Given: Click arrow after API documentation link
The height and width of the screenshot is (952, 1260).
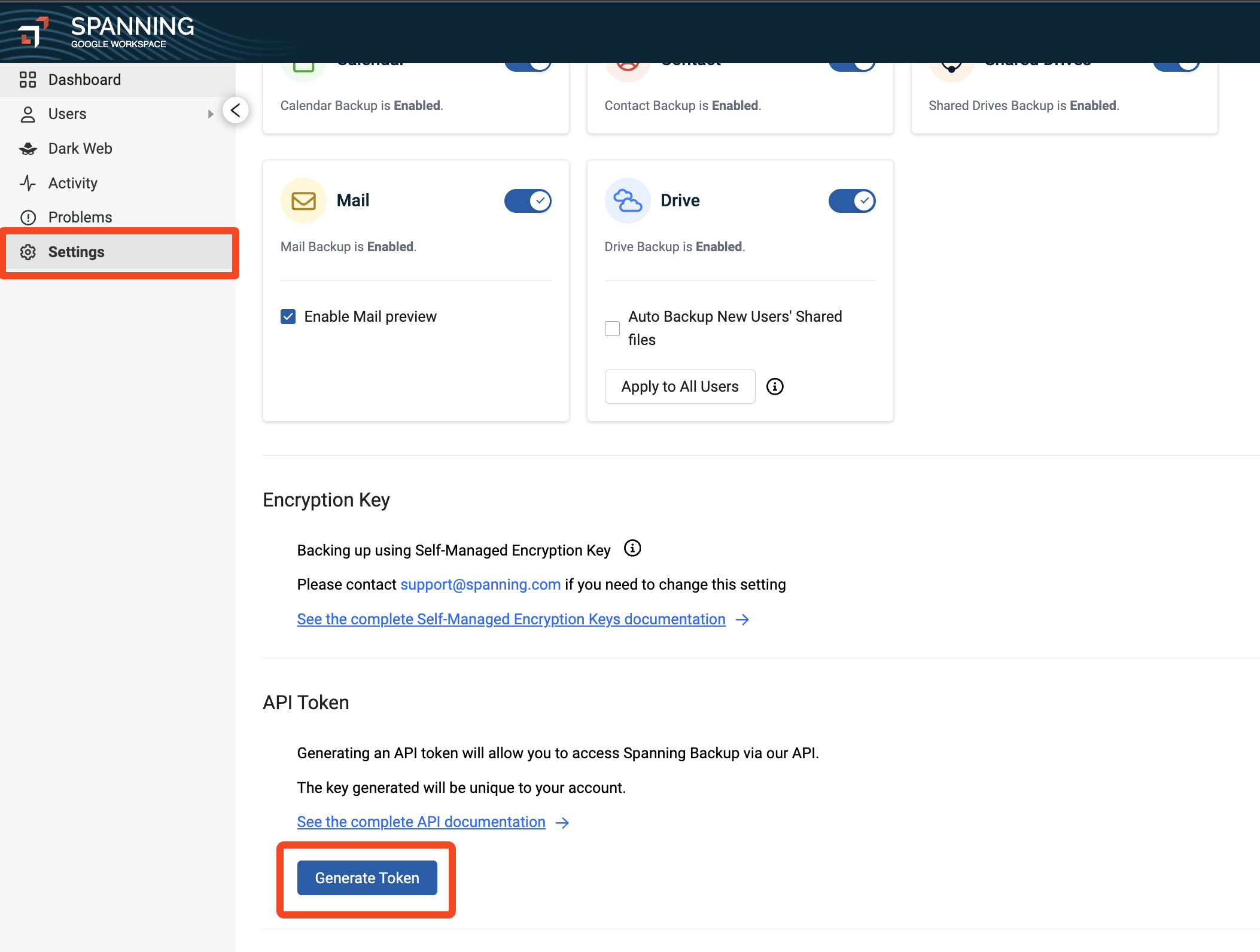Looking at the screenshot, I should (562, 823).
